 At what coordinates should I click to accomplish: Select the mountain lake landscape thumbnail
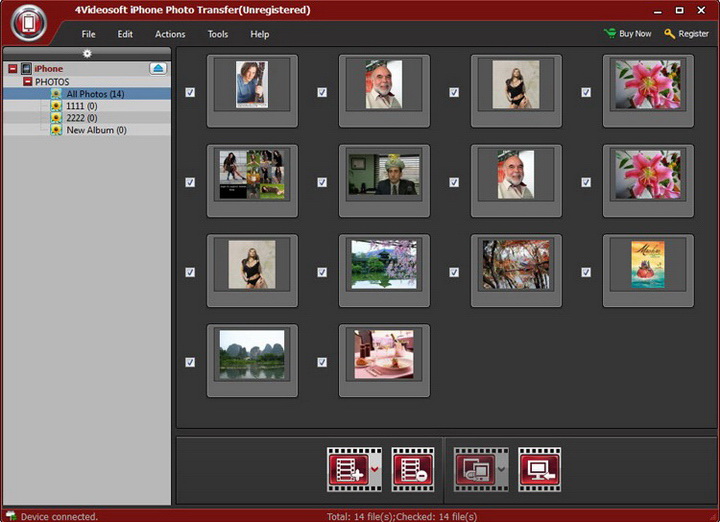252,355
